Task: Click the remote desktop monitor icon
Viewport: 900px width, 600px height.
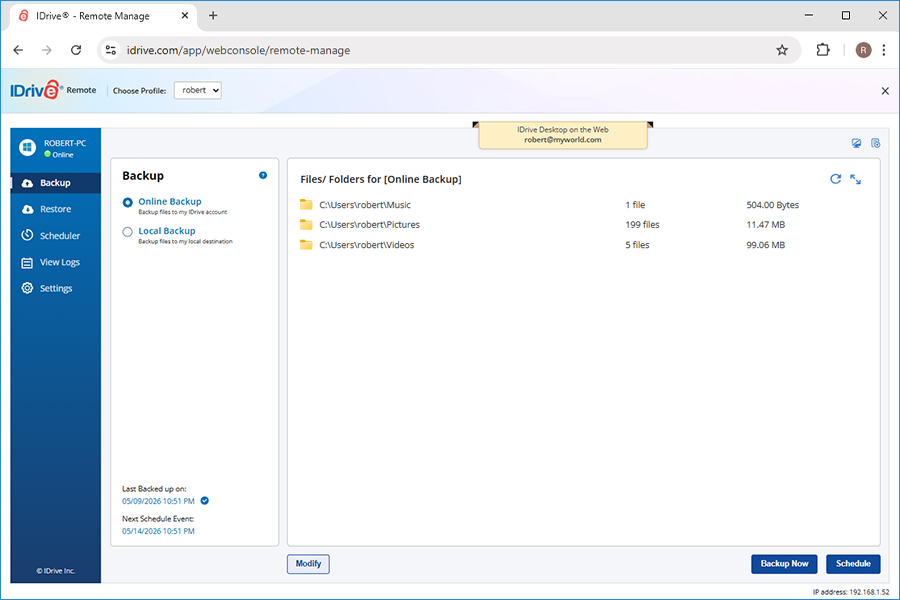Action: pos(856,144)
